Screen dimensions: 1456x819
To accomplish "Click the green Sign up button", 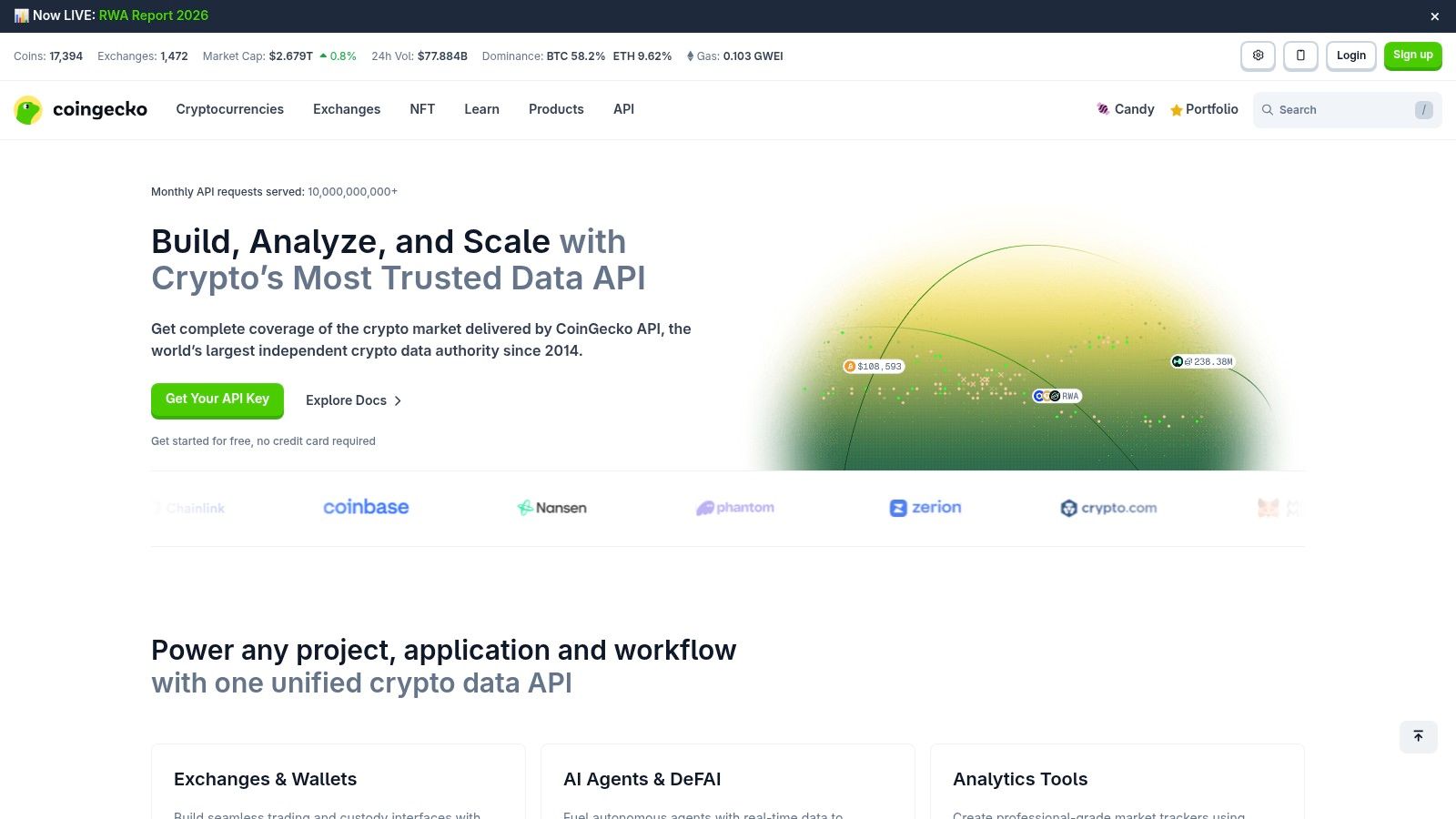I will point(1412,56).
